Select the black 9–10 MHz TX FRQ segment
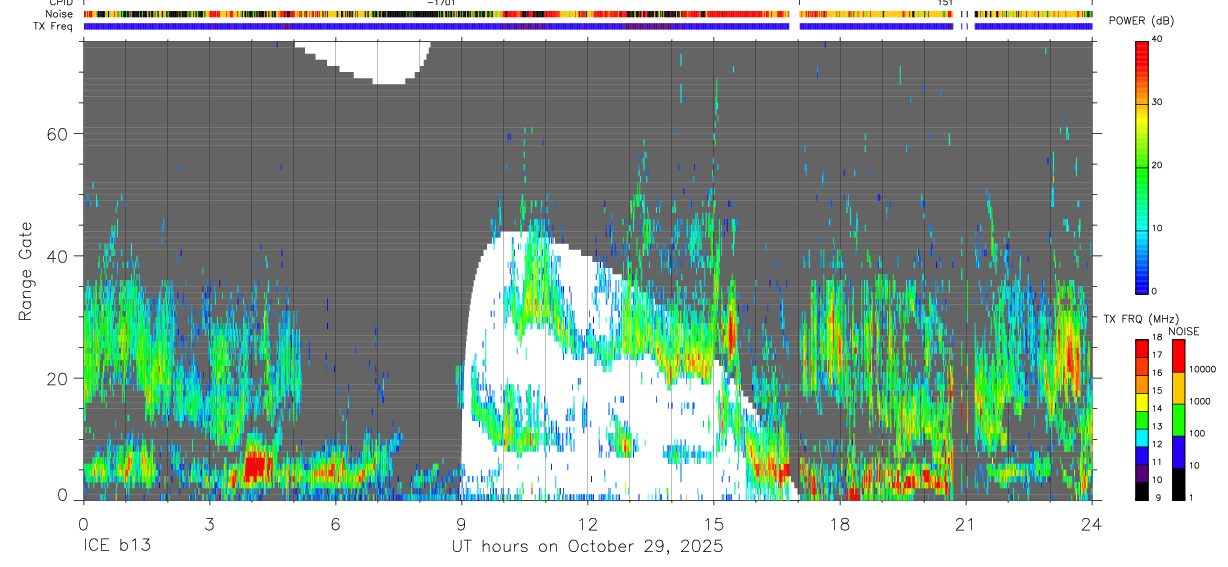Viewport: 1228px width, 567px height. point(1141,492)
